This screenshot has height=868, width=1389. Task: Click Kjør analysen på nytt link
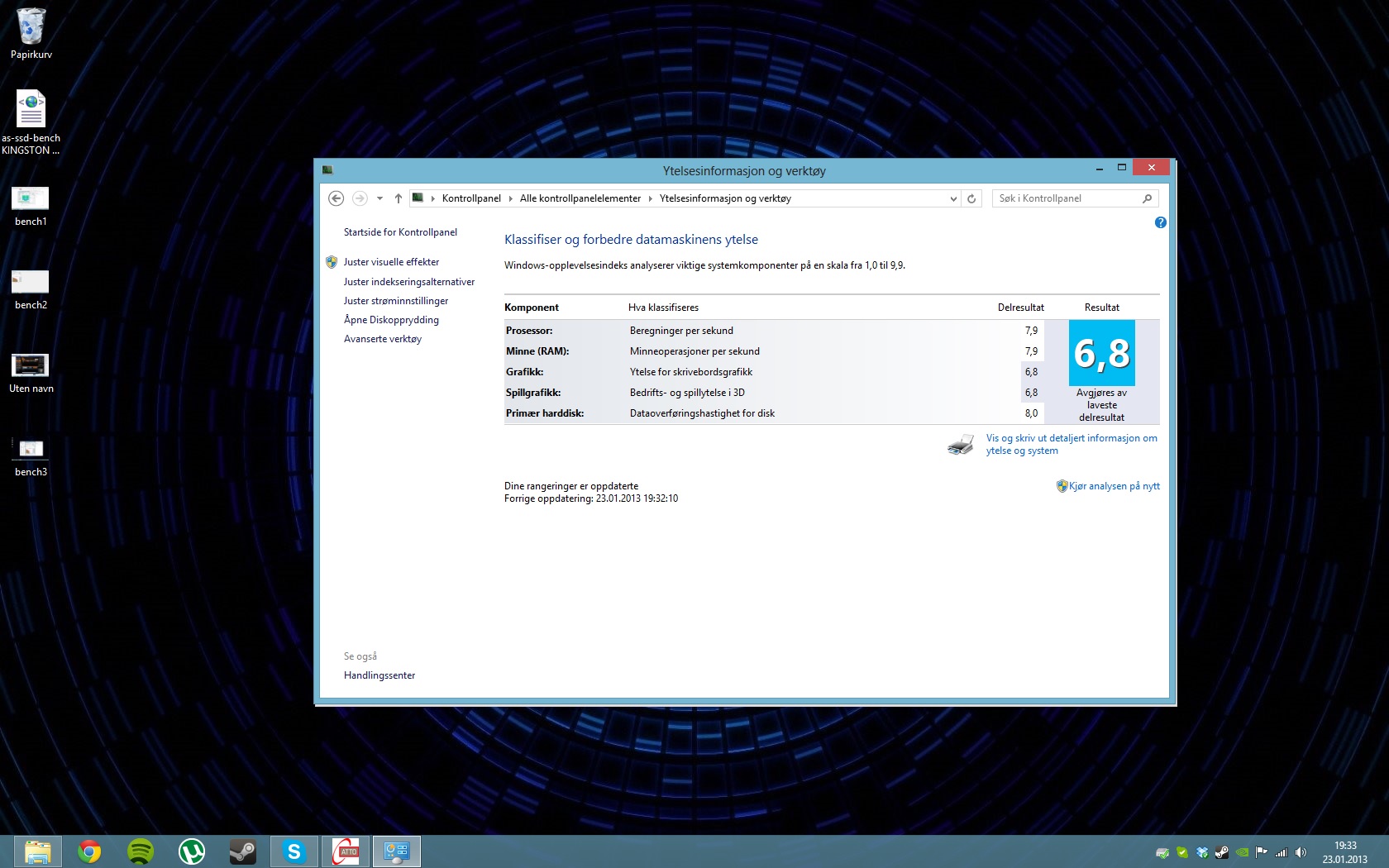point(1114,486)
